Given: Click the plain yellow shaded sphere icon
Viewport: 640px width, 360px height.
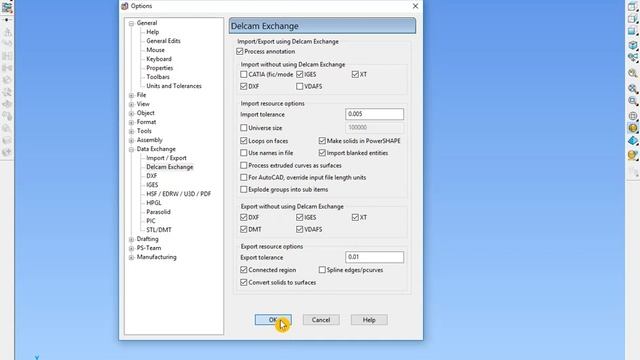Looking at the screenshot, I should coord(633,128).
